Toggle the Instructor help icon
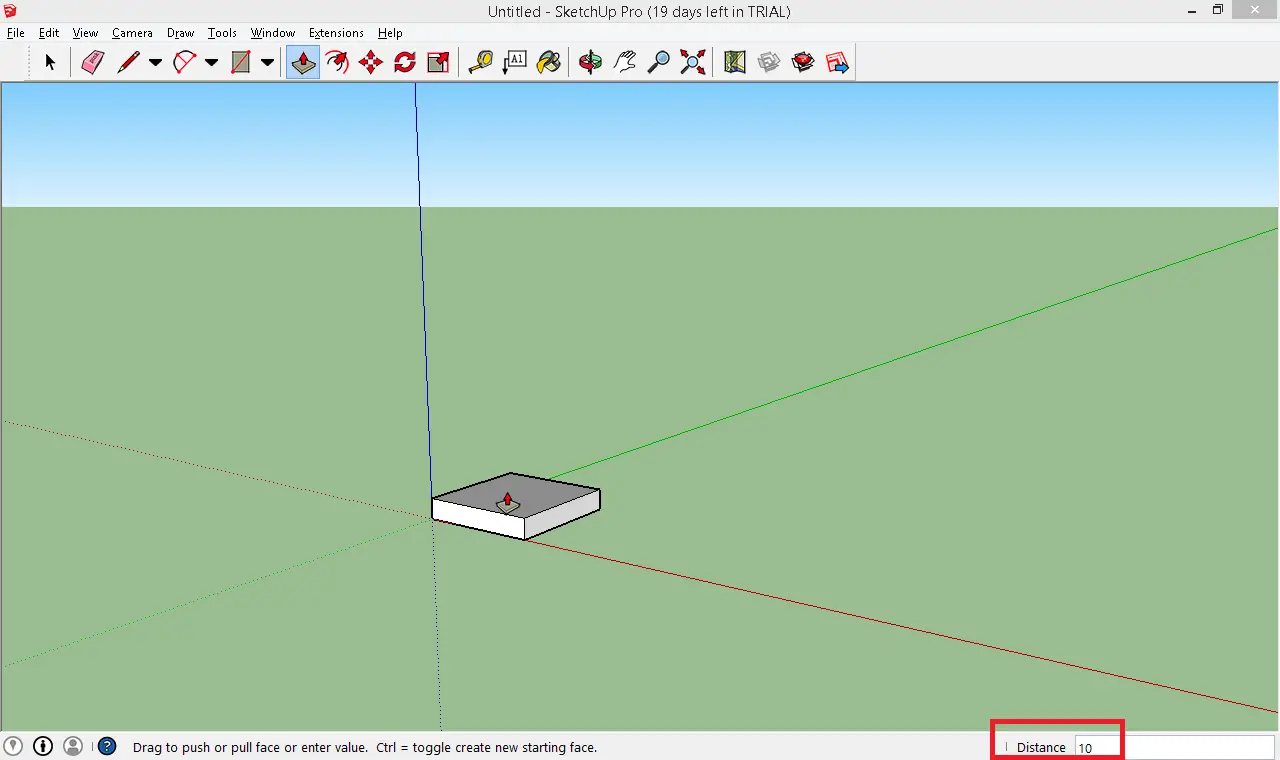 pyautogui.click(x=107, y=746)
